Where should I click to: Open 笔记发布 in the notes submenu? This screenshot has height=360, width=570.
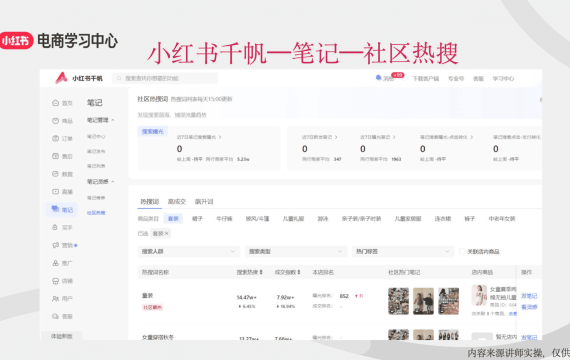tap(96, 151)
